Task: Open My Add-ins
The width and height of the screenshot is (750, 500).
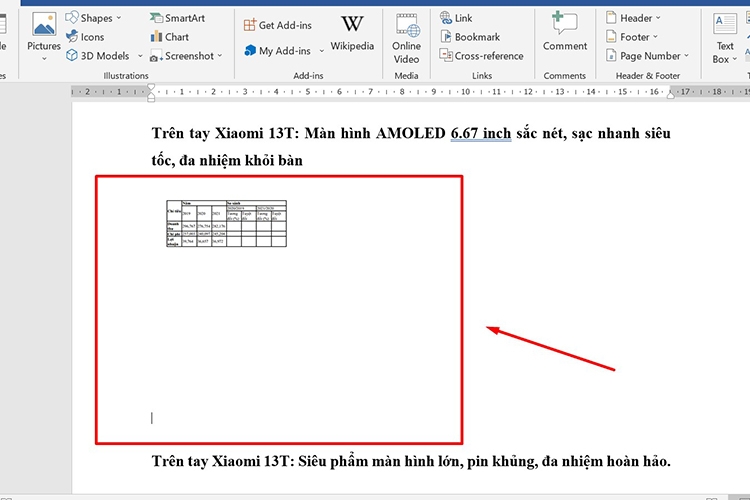Action: coord(277,51)
